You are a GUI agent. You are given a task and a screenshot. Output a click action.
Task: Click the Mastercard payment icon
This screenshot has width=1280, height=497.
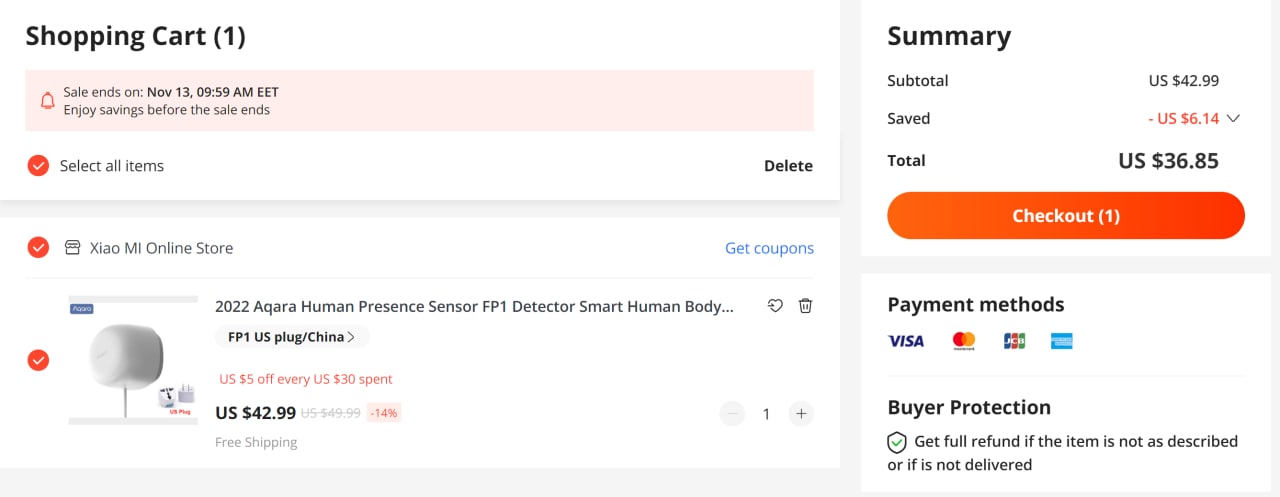(x=964, y=341)
